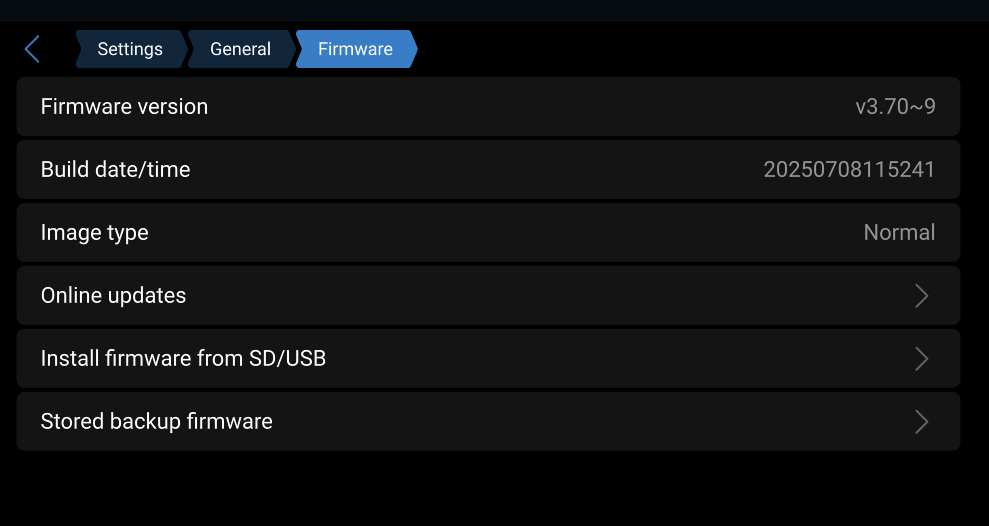Click the Online updates label text
Viewport: 989px width, 526px height.
point(113,296)
